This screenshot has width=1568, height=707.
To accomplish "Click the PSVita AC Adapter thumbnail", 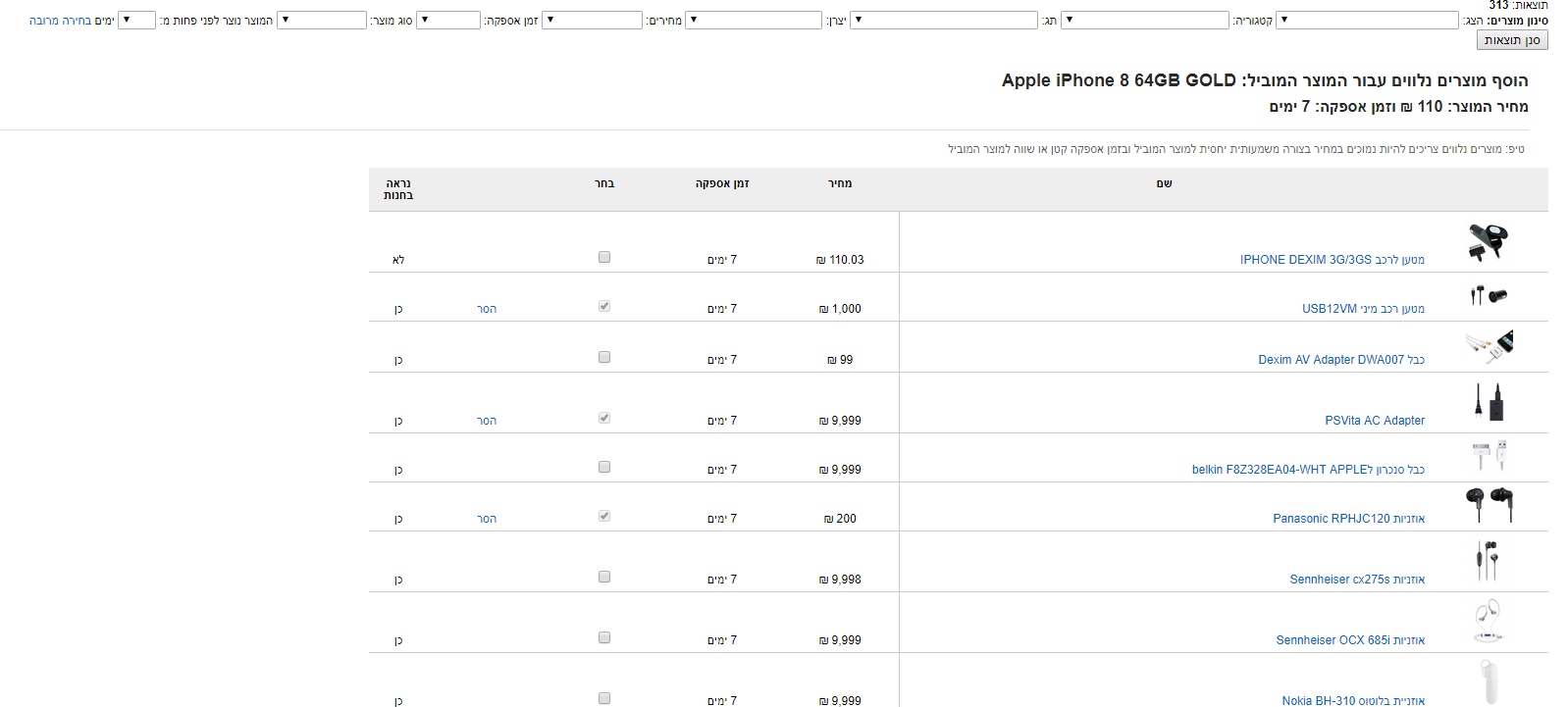I will click(1488, 402).
